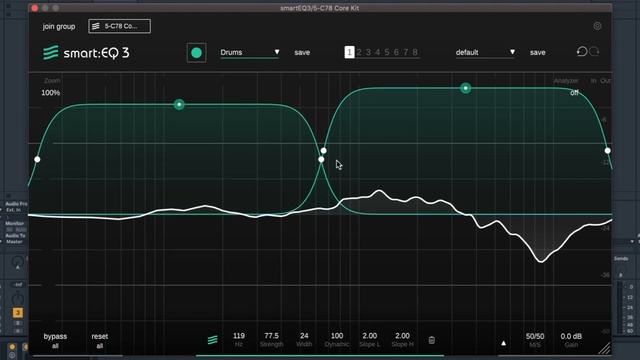The width and height of the screenshot is (640, 360).
Task: Select the 5-C78 Co... group instance box
Action: tap(119, 26)
